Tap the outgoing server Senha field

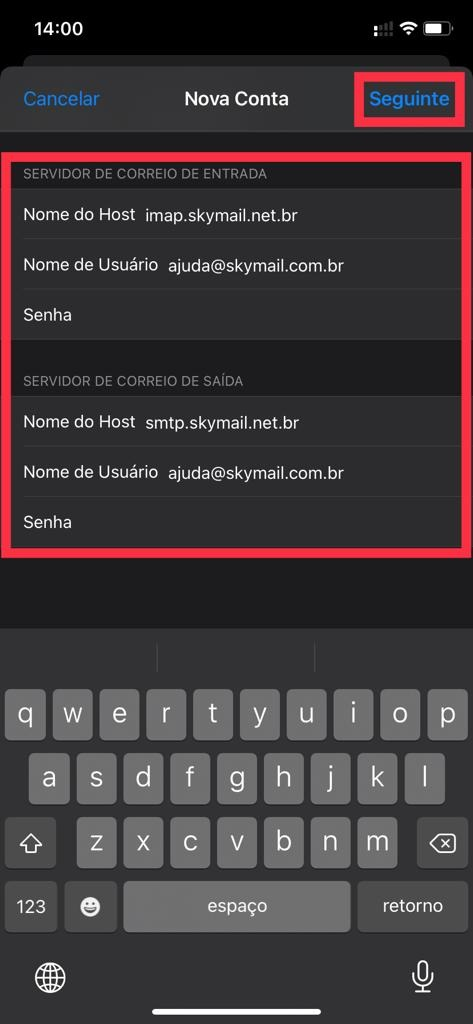click(236, 522)
